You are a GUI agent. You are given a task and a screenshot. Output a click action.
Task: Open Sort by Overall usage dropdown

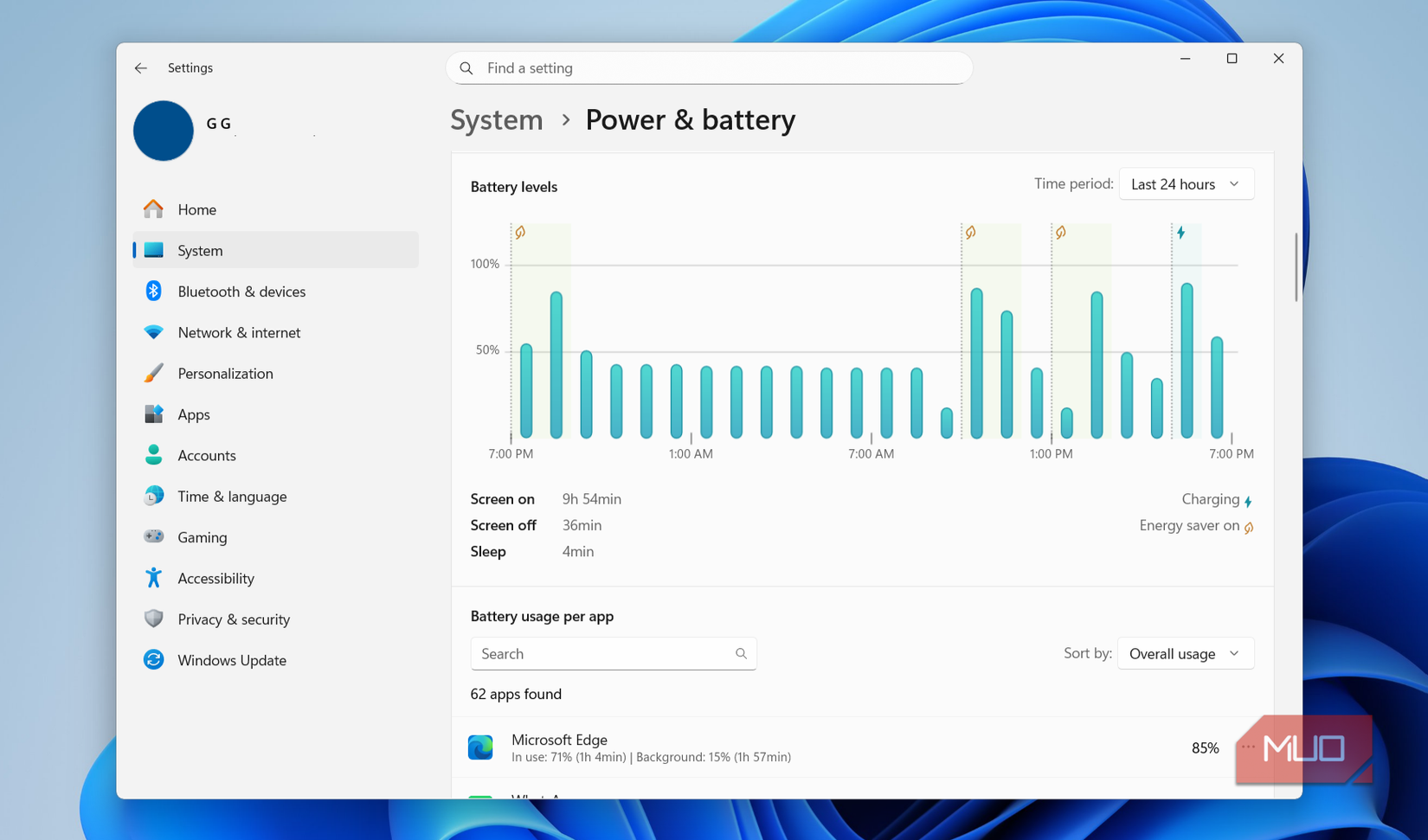[x=1186, y=654]
